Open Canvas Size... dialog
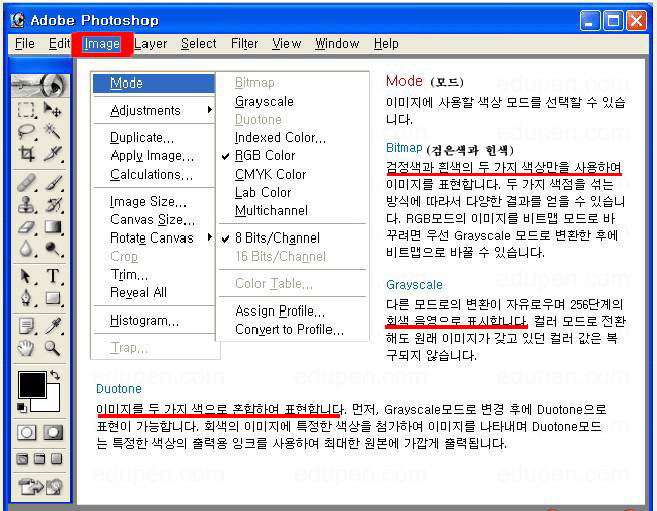 [152, 219]
